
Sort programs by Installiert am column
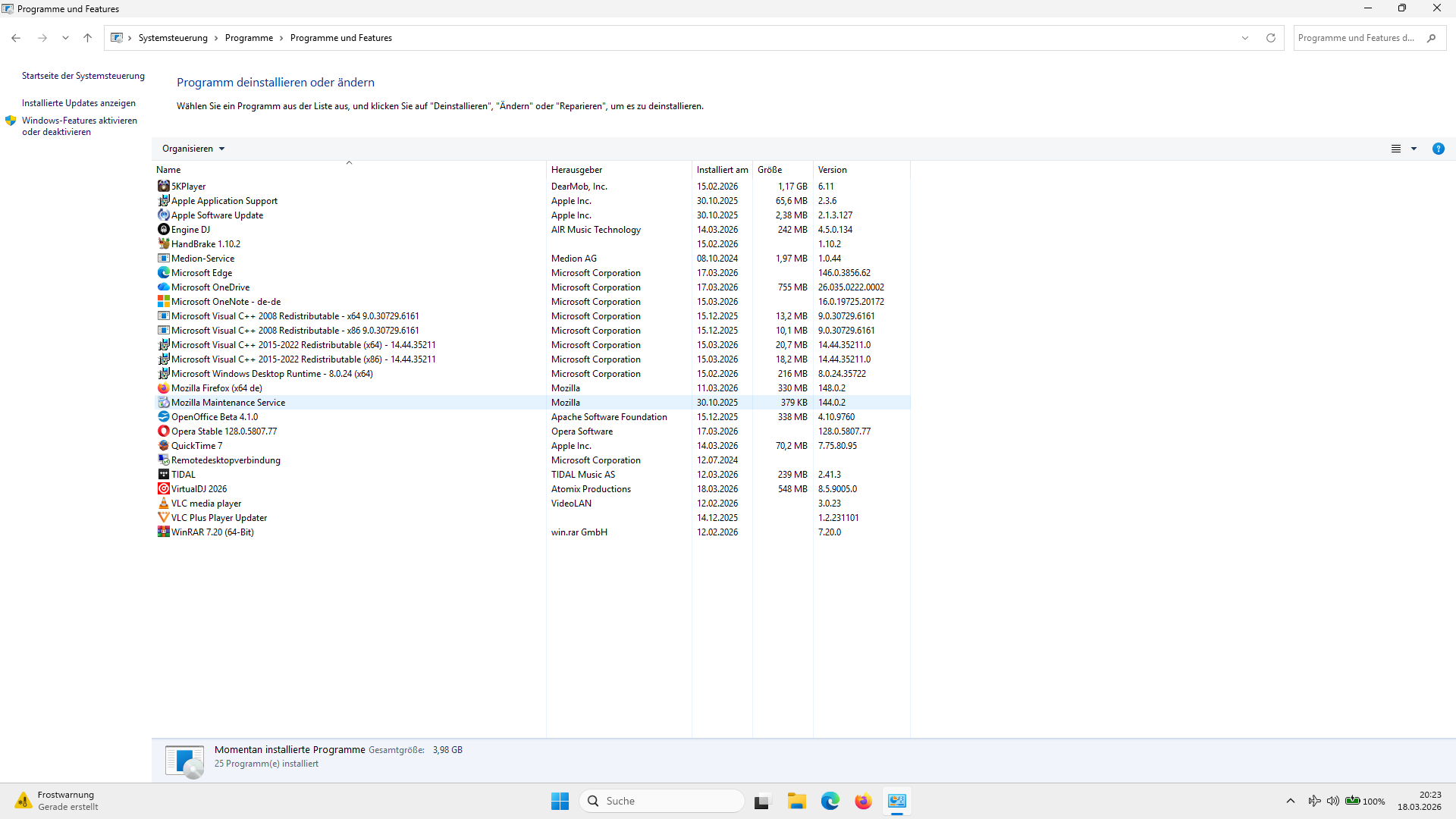point(722,170)
